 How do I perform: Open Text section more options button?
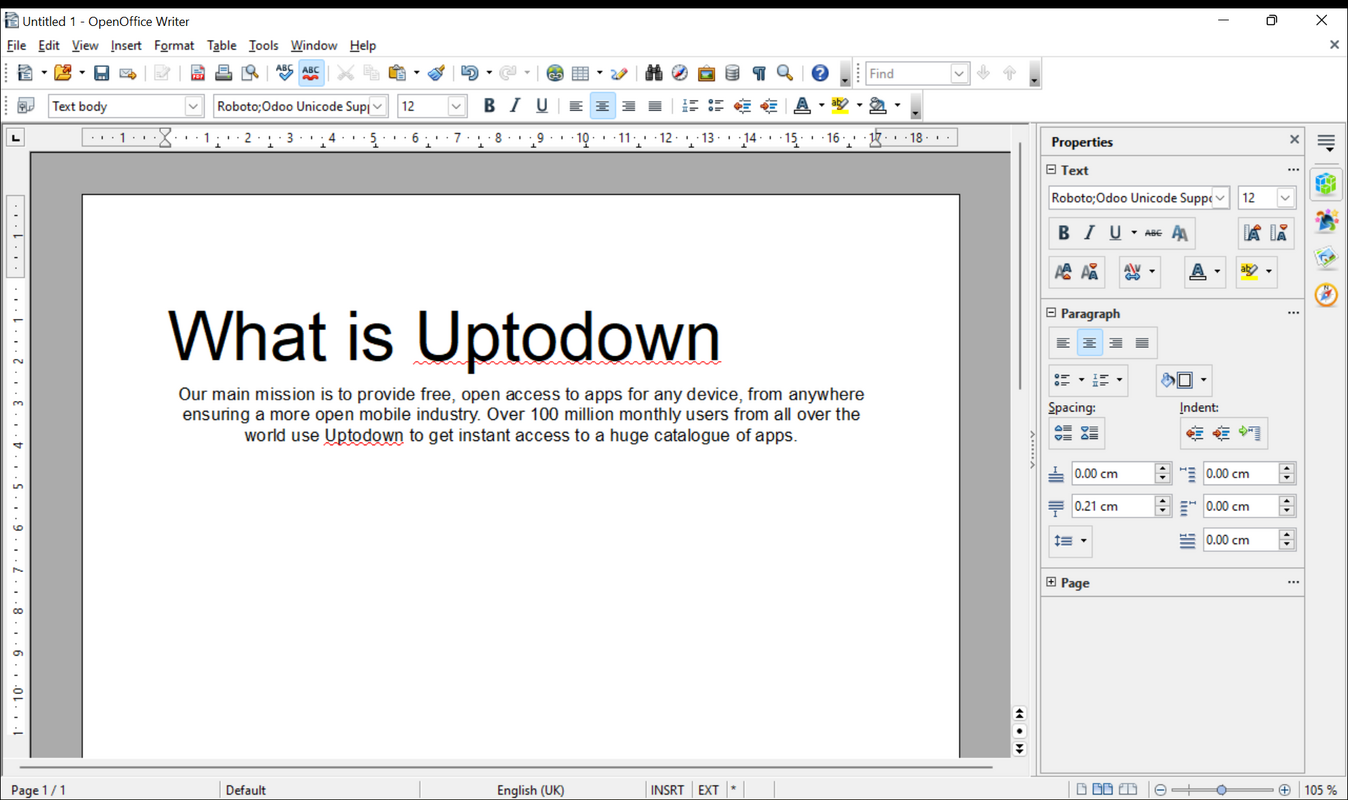1293,170
